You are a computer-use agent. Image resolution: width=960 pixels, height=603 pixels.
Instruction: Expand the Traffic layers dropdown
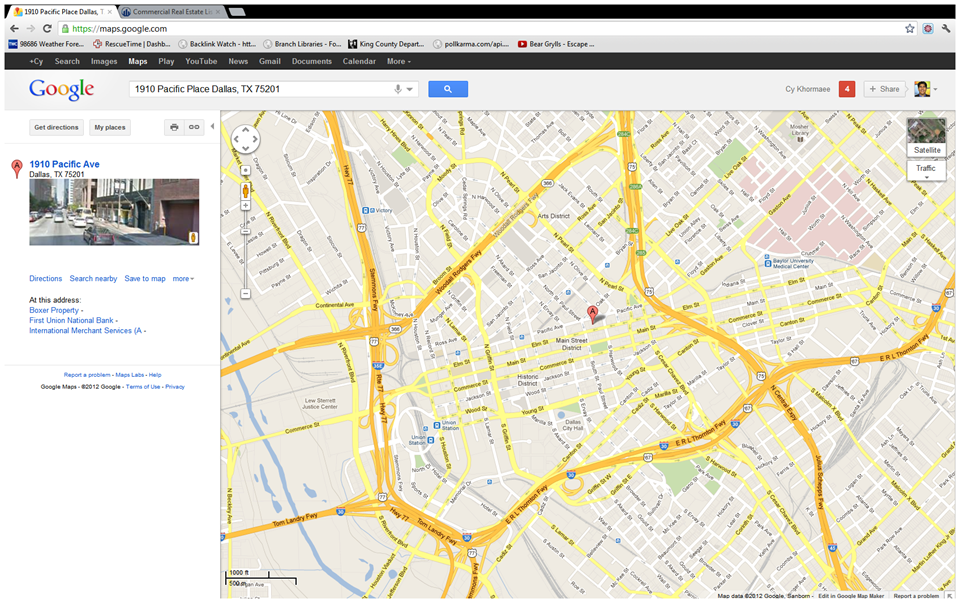click(926, 178)
